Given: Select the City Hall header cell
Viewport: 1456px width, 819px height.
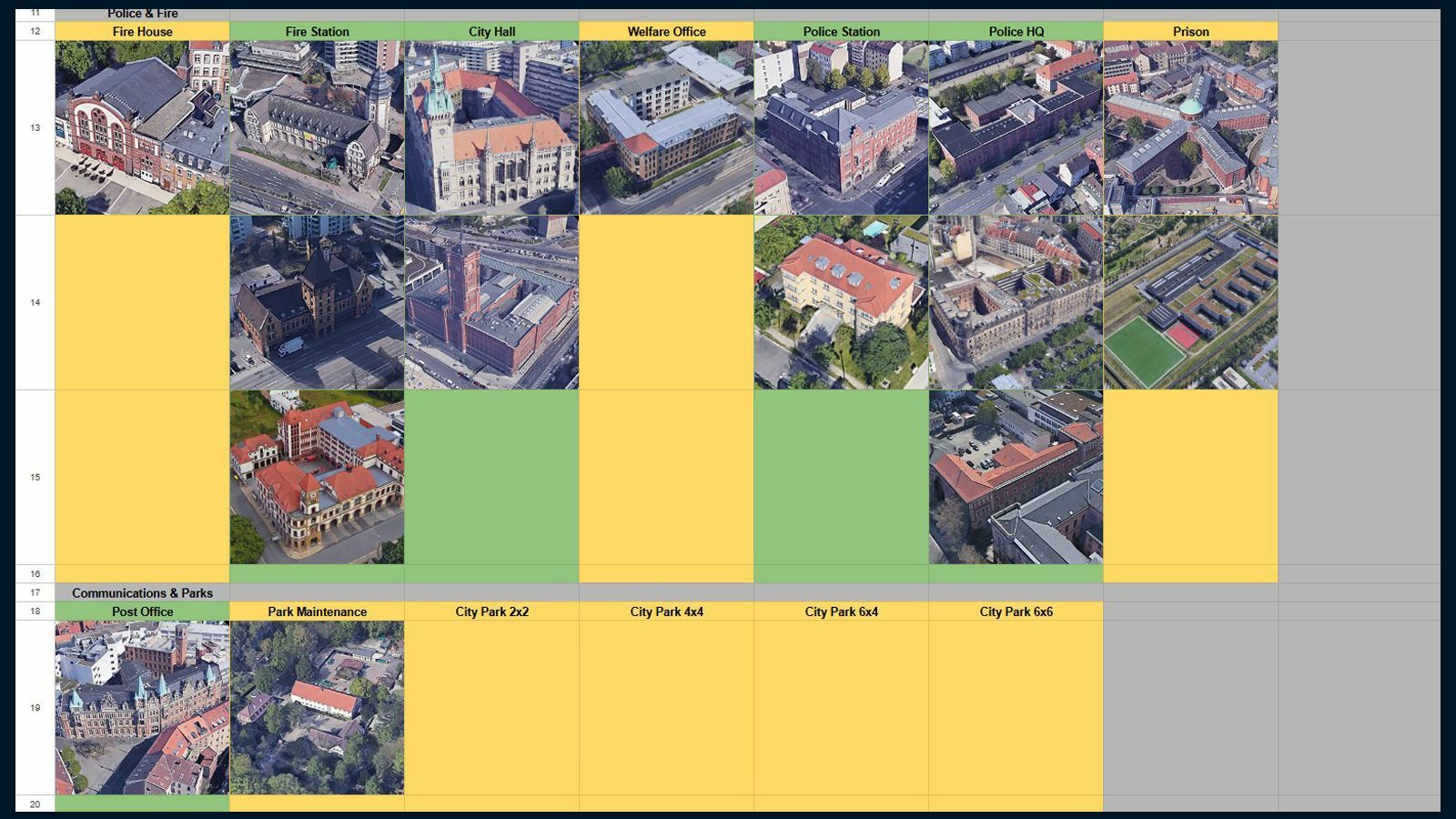Looking at the screenshot, I should pos(491,32).
